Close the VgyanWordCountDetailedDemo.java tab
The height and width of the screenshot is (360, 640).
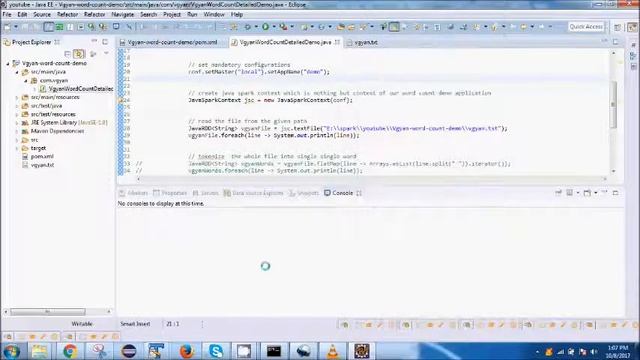[x=337, y=42]
